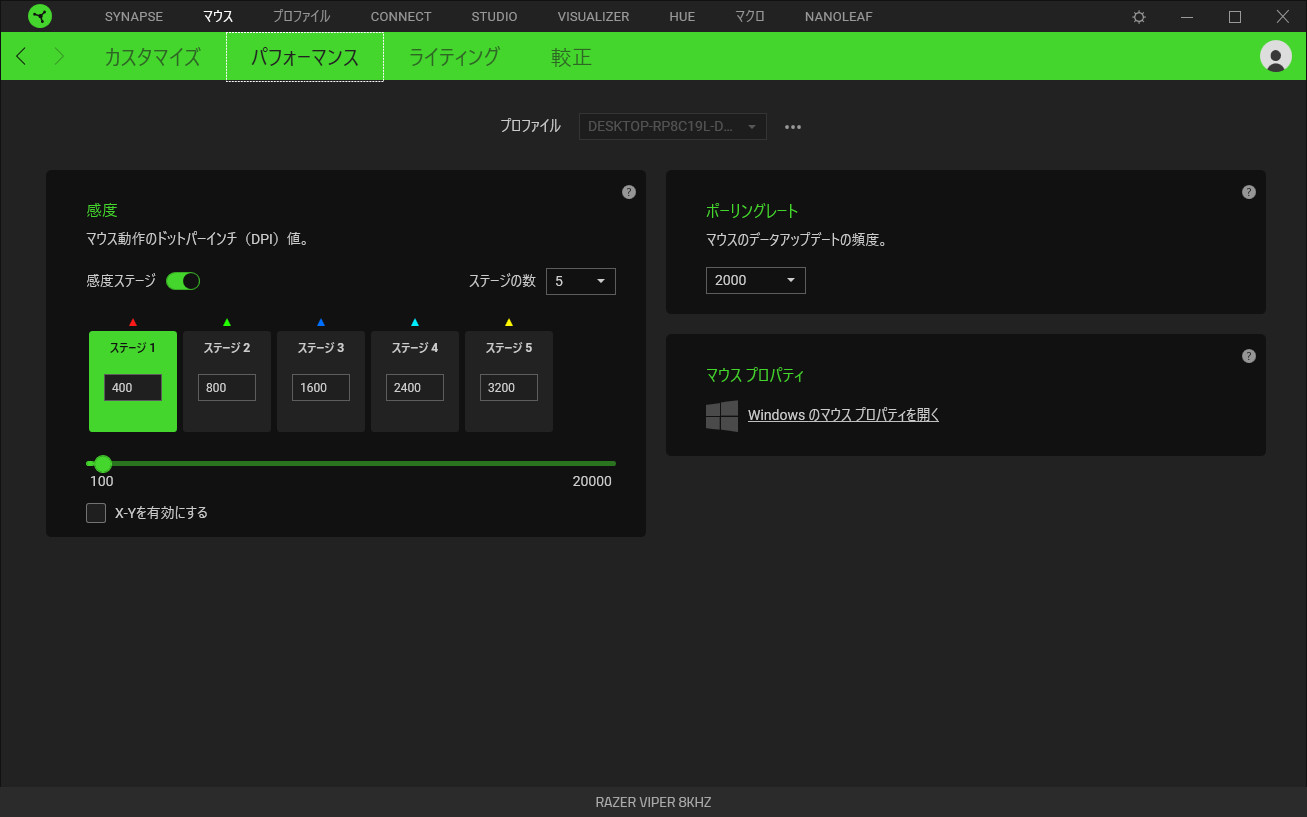
Task: Open the HUE menu
Action: (682, 17)
